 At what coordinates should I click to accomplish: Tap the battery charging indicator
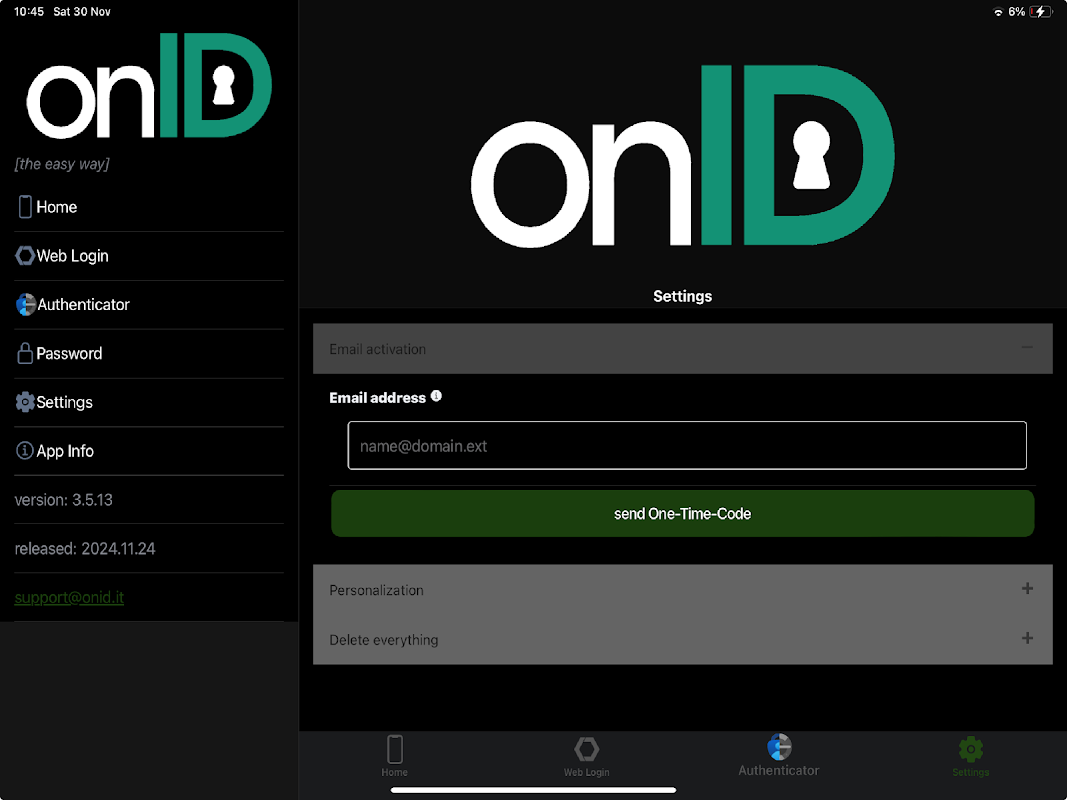pos(1040,12)
